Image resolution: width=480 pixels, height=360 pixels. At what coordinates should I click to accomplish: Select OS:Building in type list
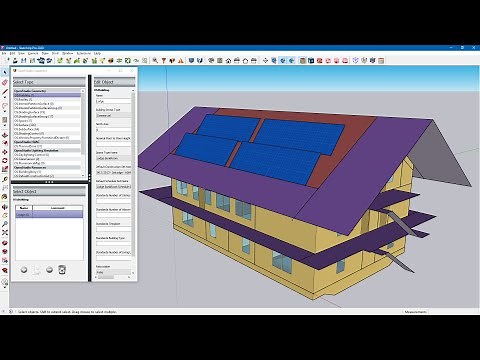click(x=47, y=95)
